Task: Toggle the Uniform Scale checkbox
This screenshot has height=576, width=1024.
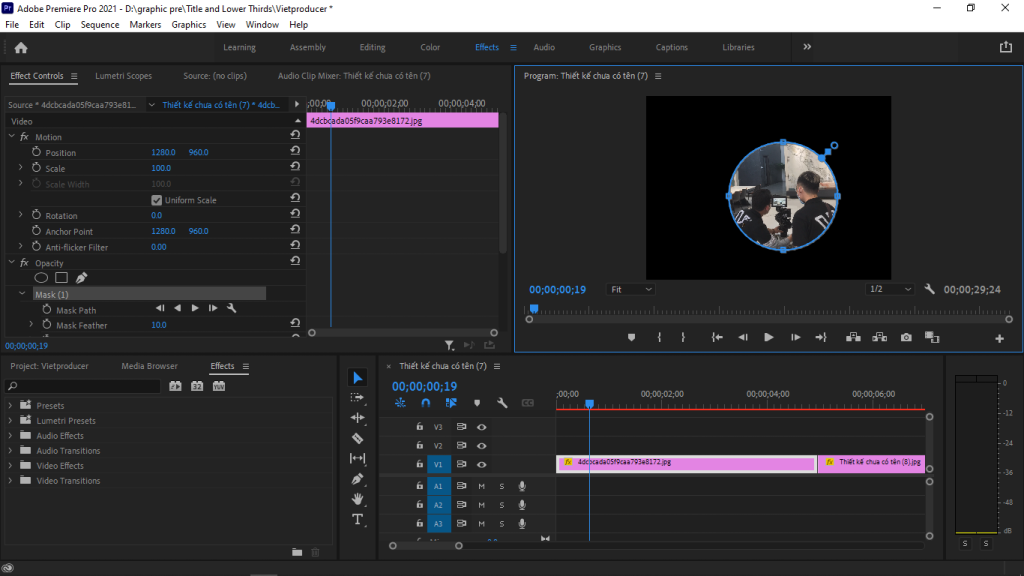Action: pos(157,199)
